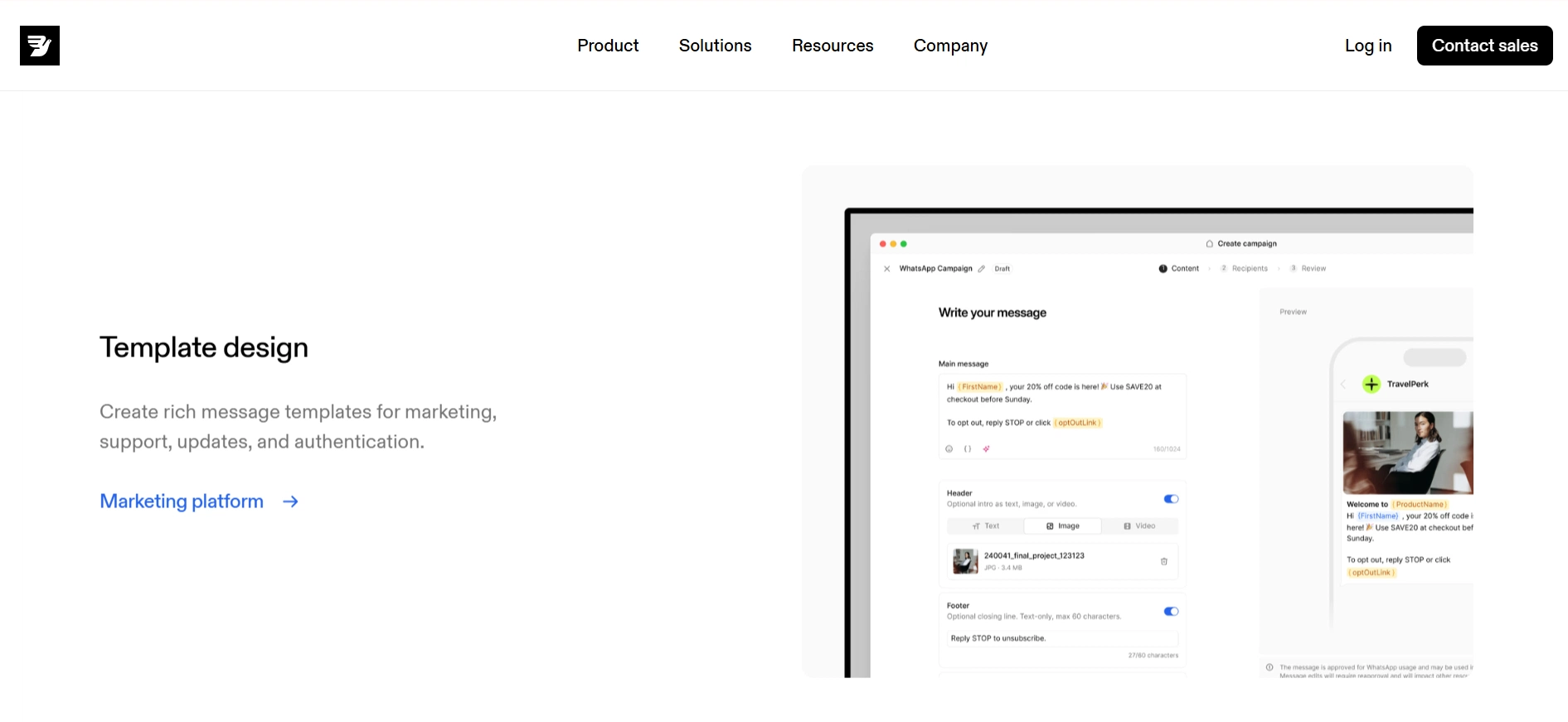The width and height of the screenshot is (1568, 722).
Task: Click the Contact sales button
Action: point(1484,46)
